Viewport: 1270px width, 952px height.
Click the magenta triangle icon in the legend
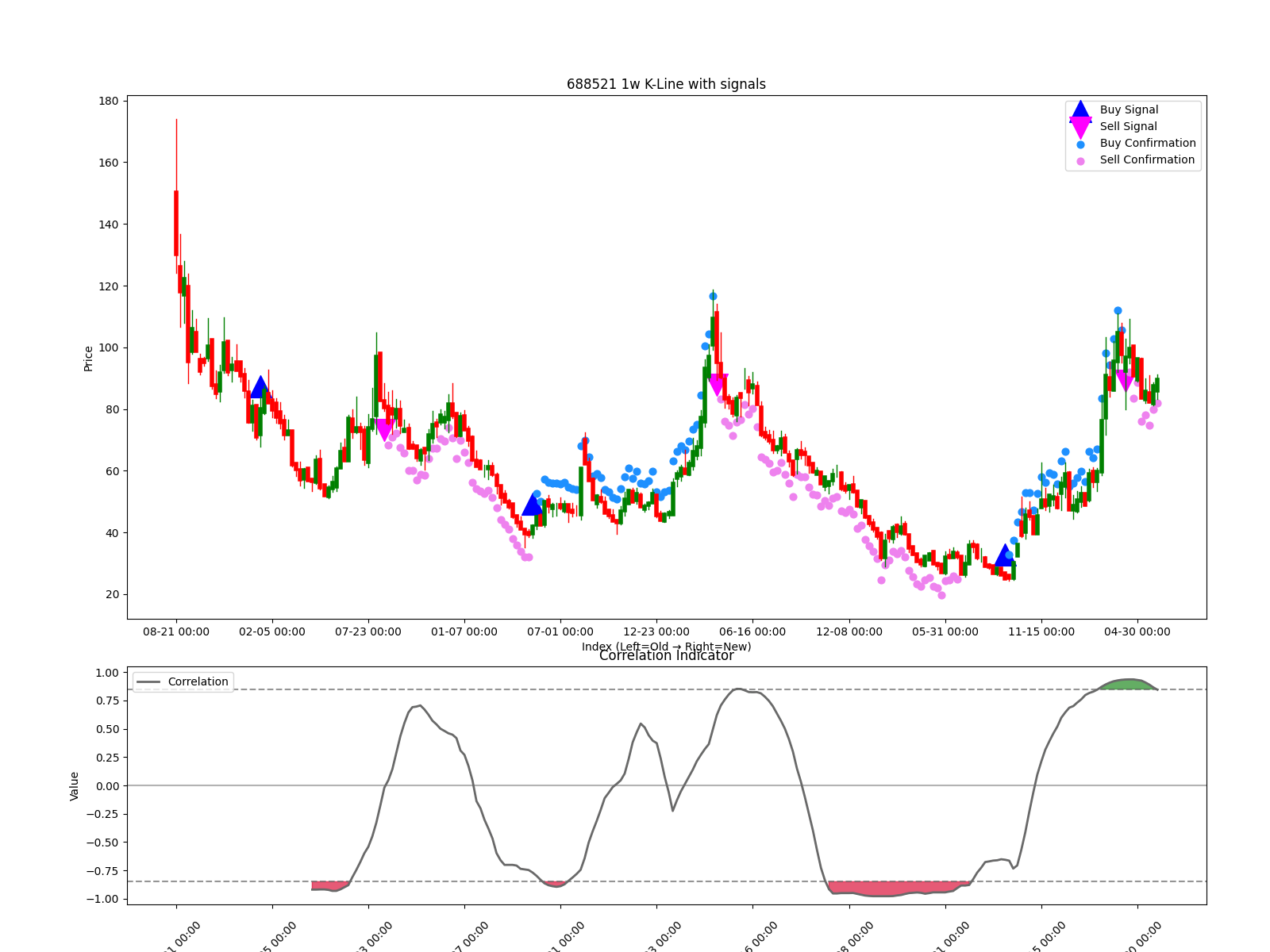1080,127
